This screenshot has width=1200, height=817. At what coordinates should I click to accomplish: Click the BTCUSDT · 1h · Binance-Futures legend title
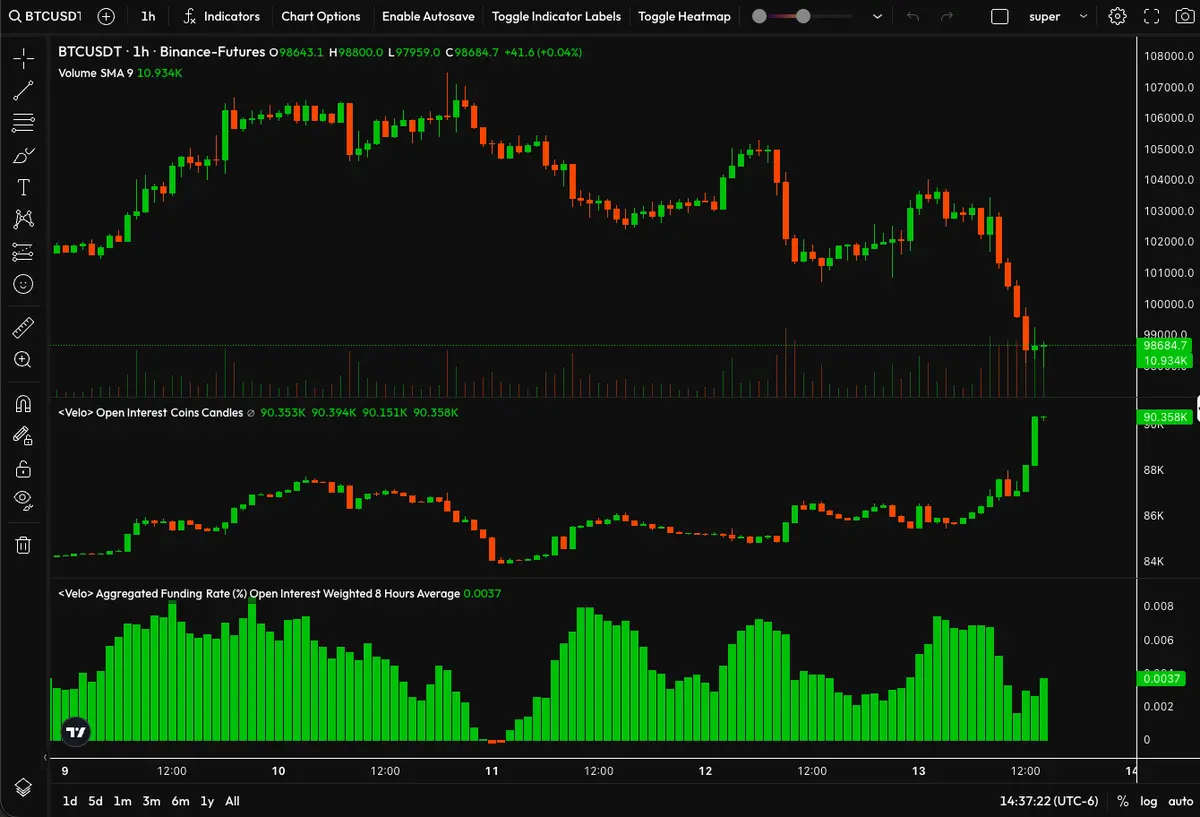(x=162, y=52)
